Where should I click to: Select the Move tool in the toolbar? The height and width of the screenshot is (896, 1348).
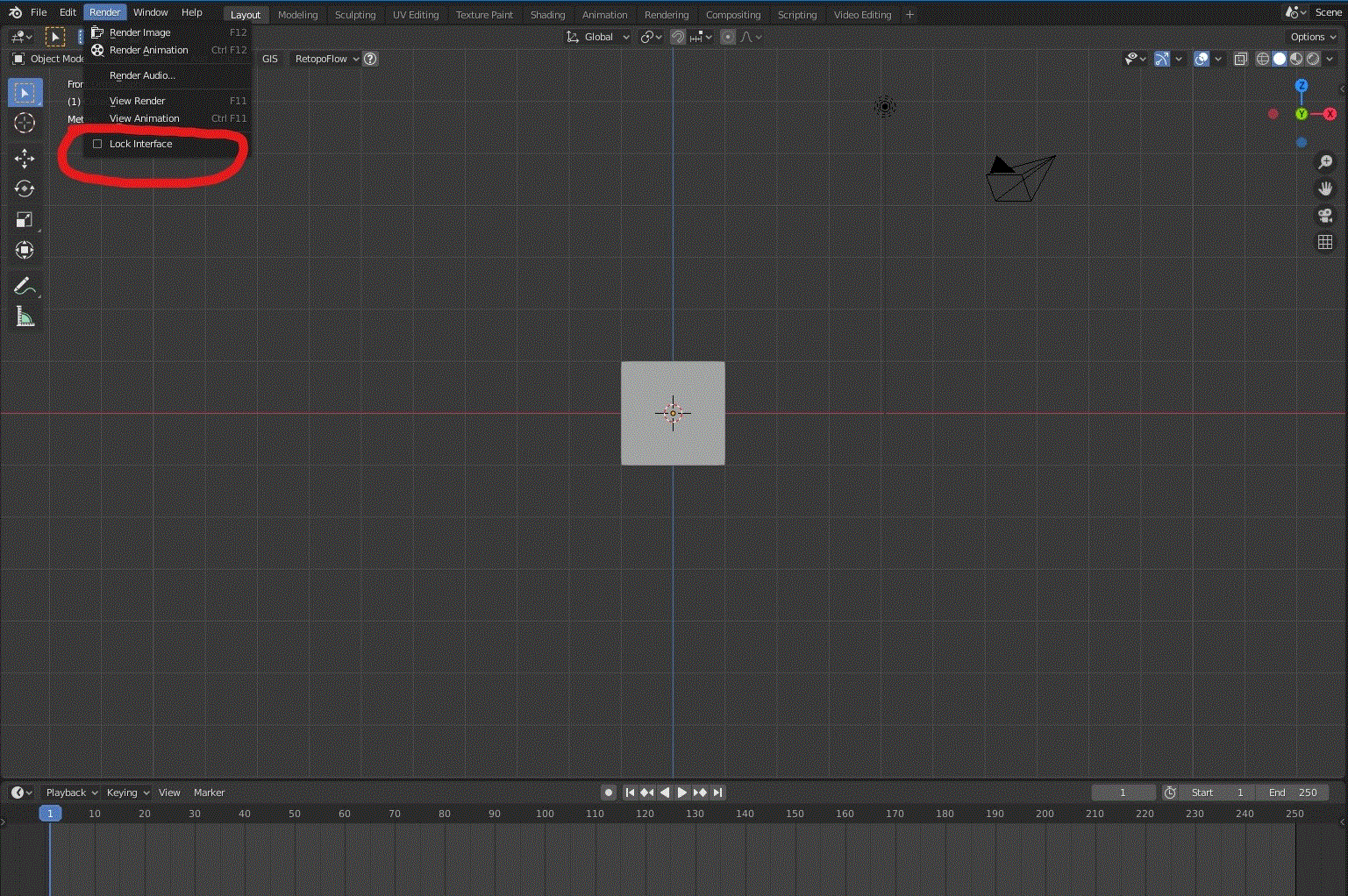[x=25, y=158]
